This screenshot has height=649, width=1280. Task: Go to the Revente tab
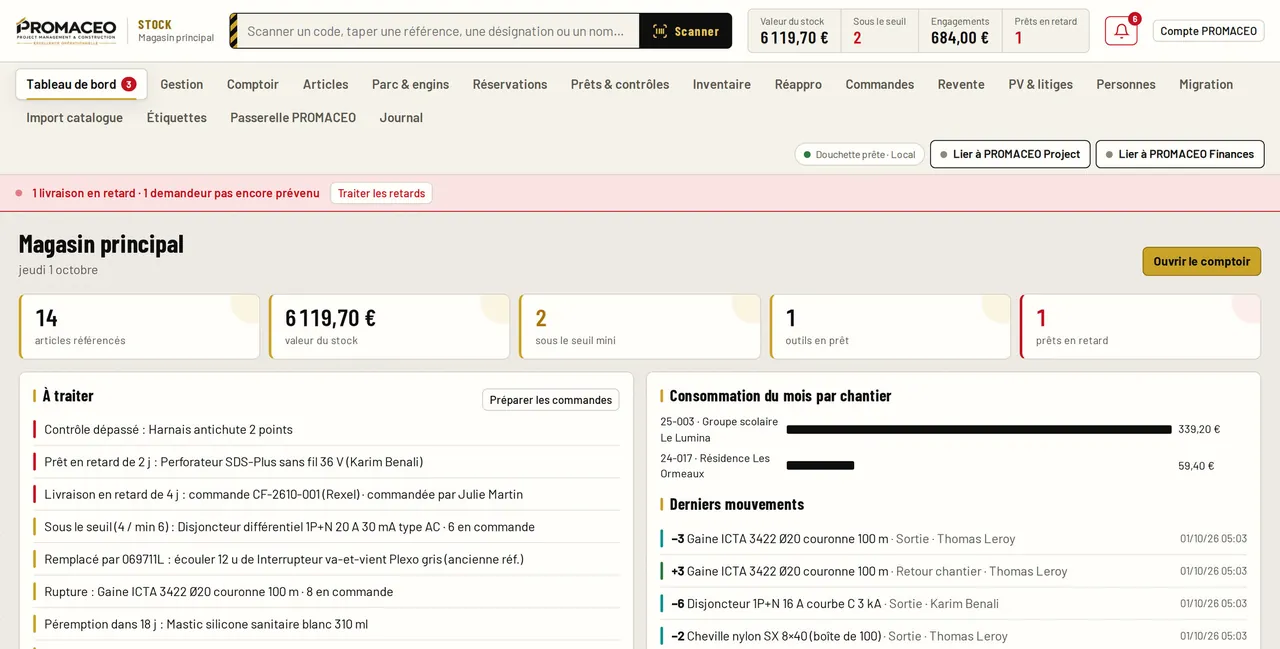click(961, 84)
